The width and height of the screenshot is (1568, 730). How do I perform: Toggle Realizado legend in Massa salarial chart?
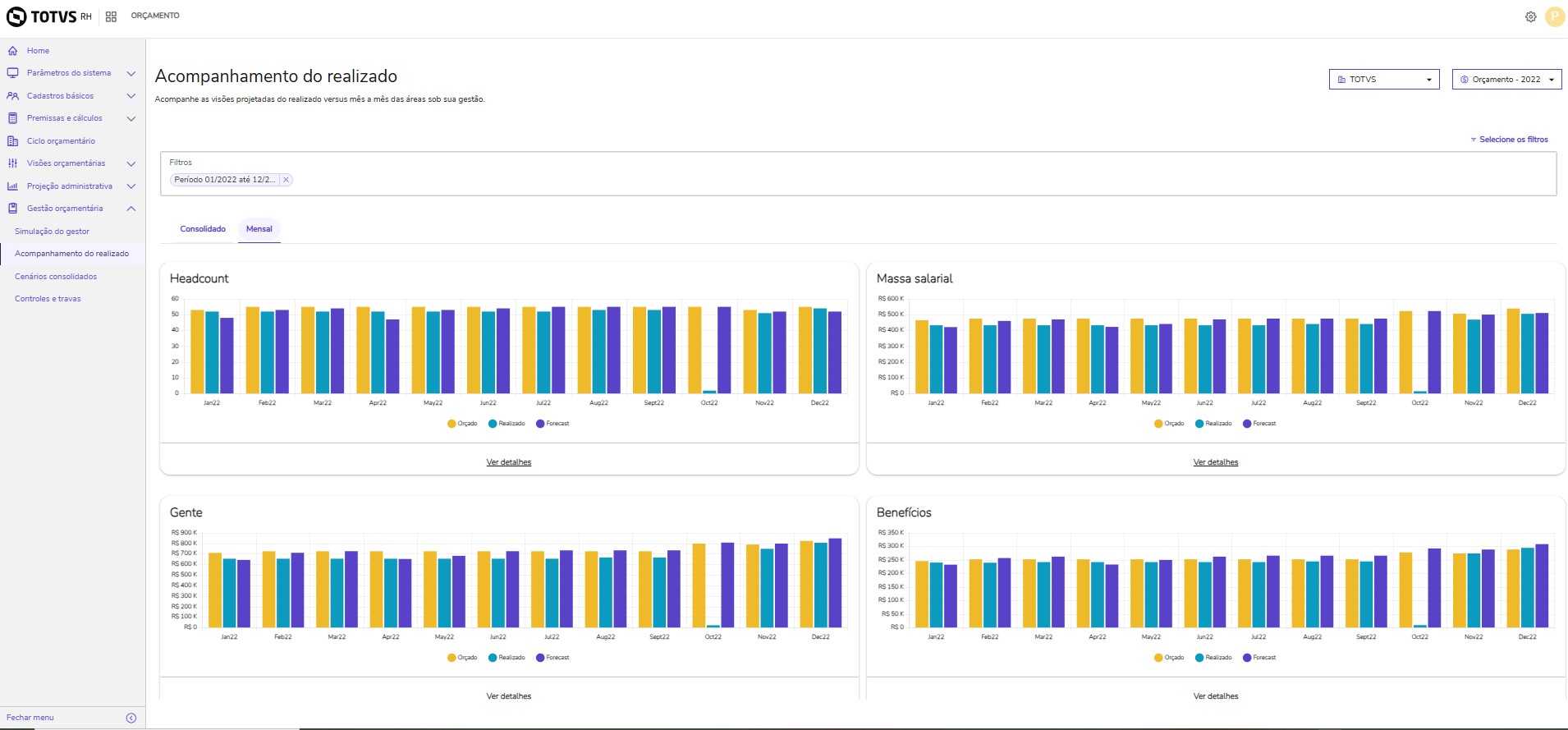coord(1213,424)
